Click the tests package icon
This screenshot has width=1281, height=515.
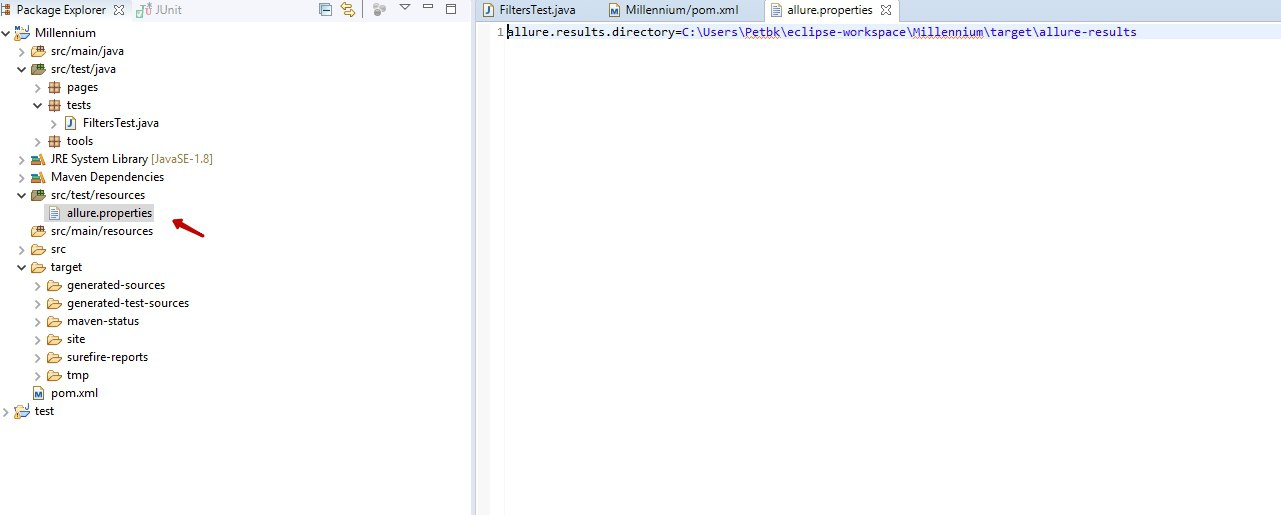pos(54,105)
